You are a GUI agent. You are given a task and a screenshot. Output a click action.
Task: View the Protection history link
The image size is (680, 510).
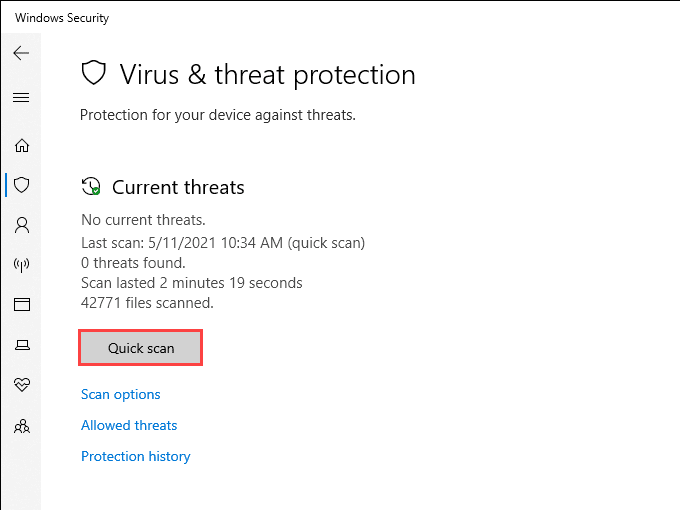click(136, 456)
